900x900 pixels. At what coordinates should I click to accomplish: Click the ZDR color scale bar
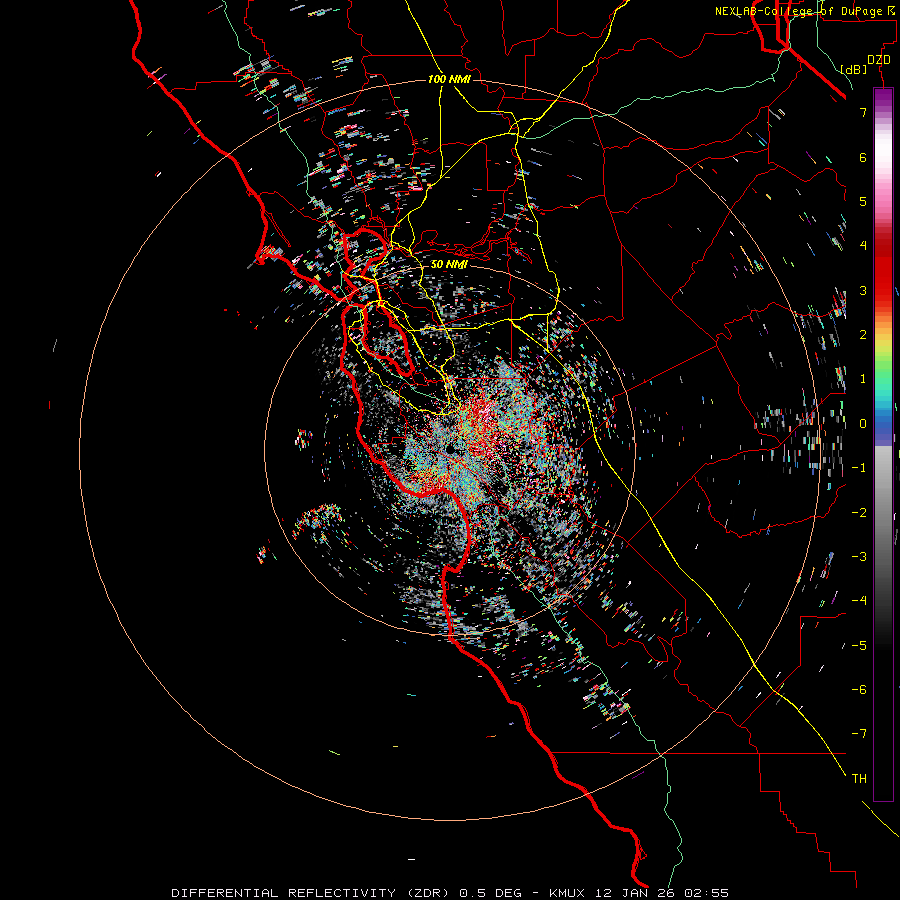(883, 444)
